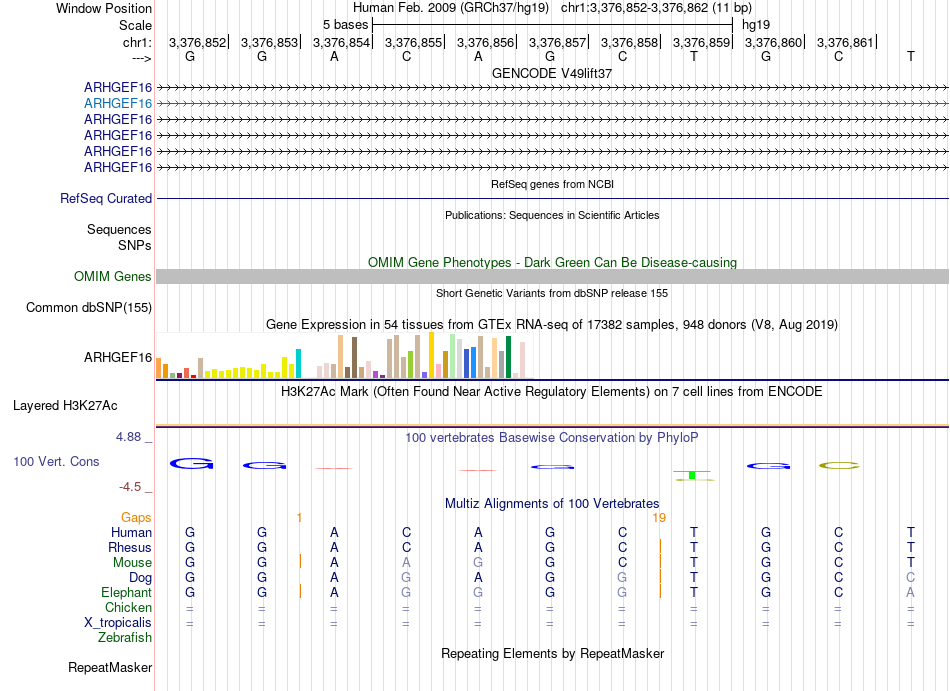
Task: Click the Scale track label
Action: click(135, 25)
